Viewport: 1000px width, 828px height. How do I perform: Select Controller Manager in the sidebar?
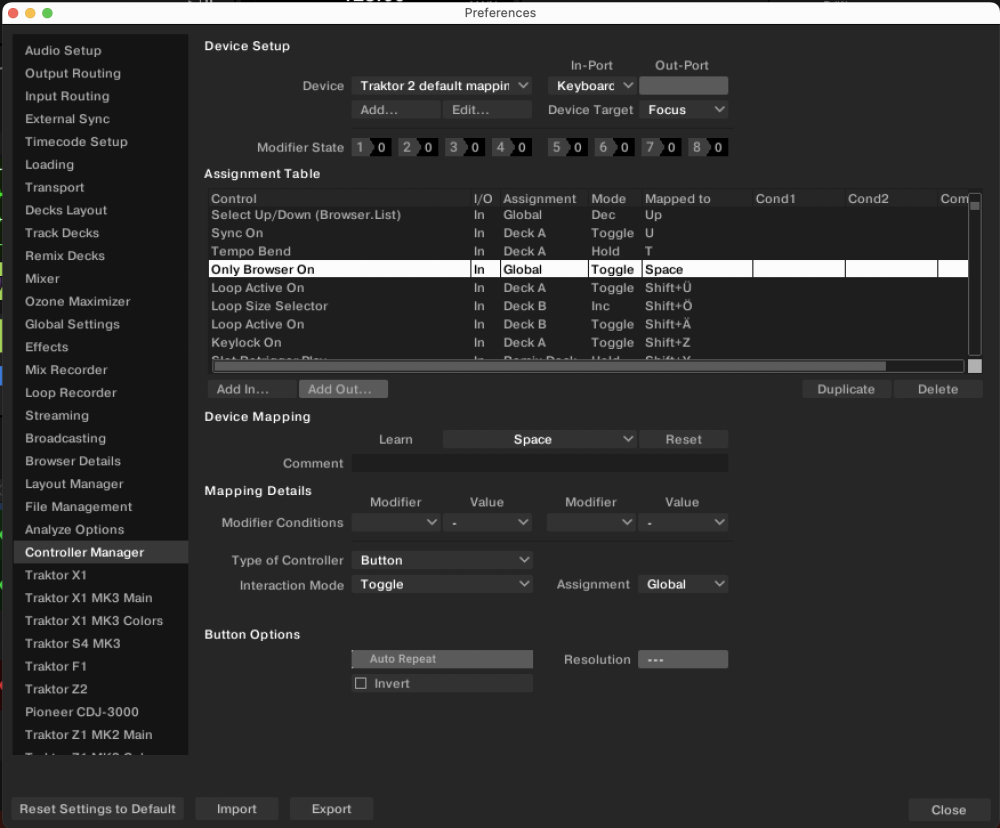tap(100, 552)
